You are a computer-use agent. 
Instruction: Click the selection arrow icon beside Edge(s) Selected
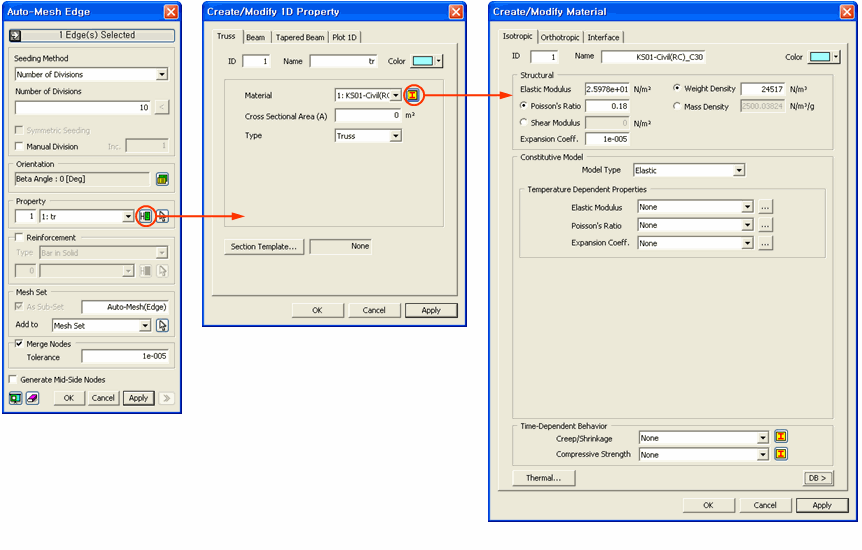(x=16, y=35)
